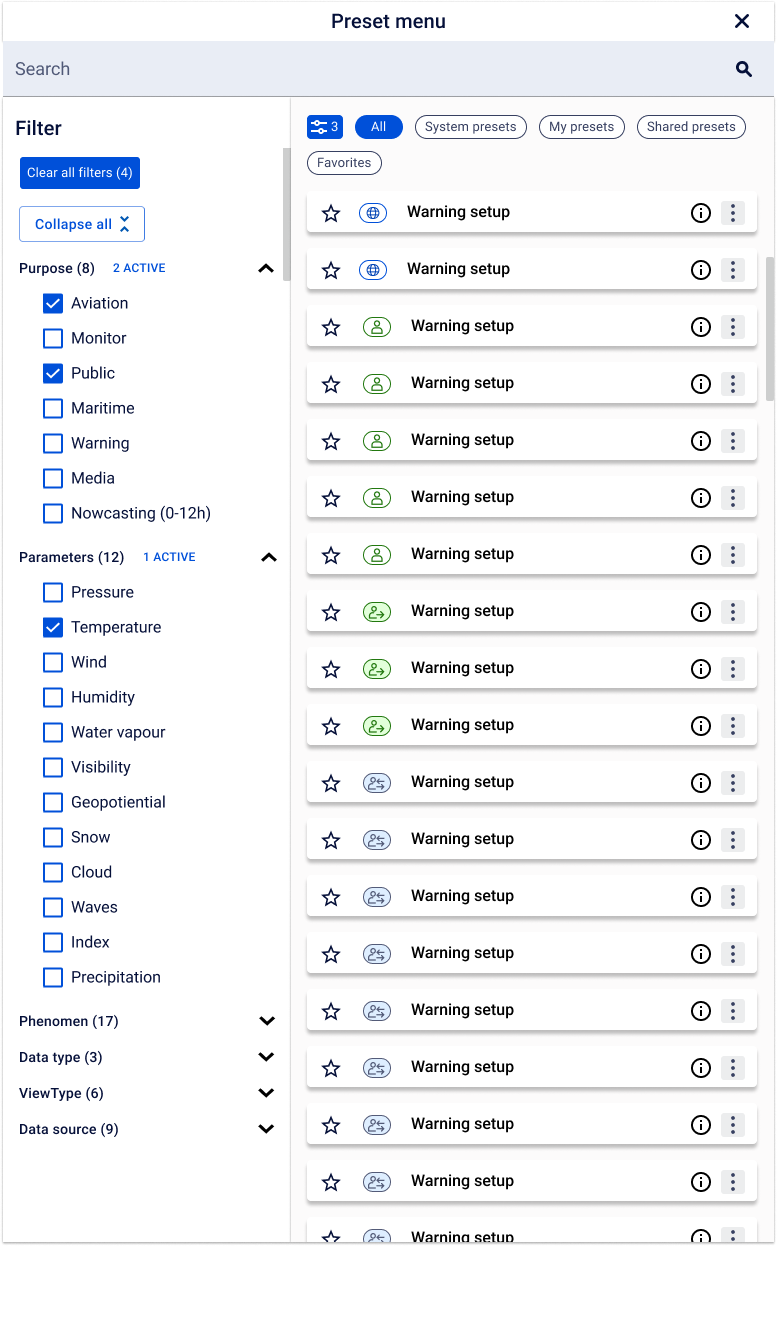
Task: Click the preset list vertical scrollbar
Action: click(770, 329)
